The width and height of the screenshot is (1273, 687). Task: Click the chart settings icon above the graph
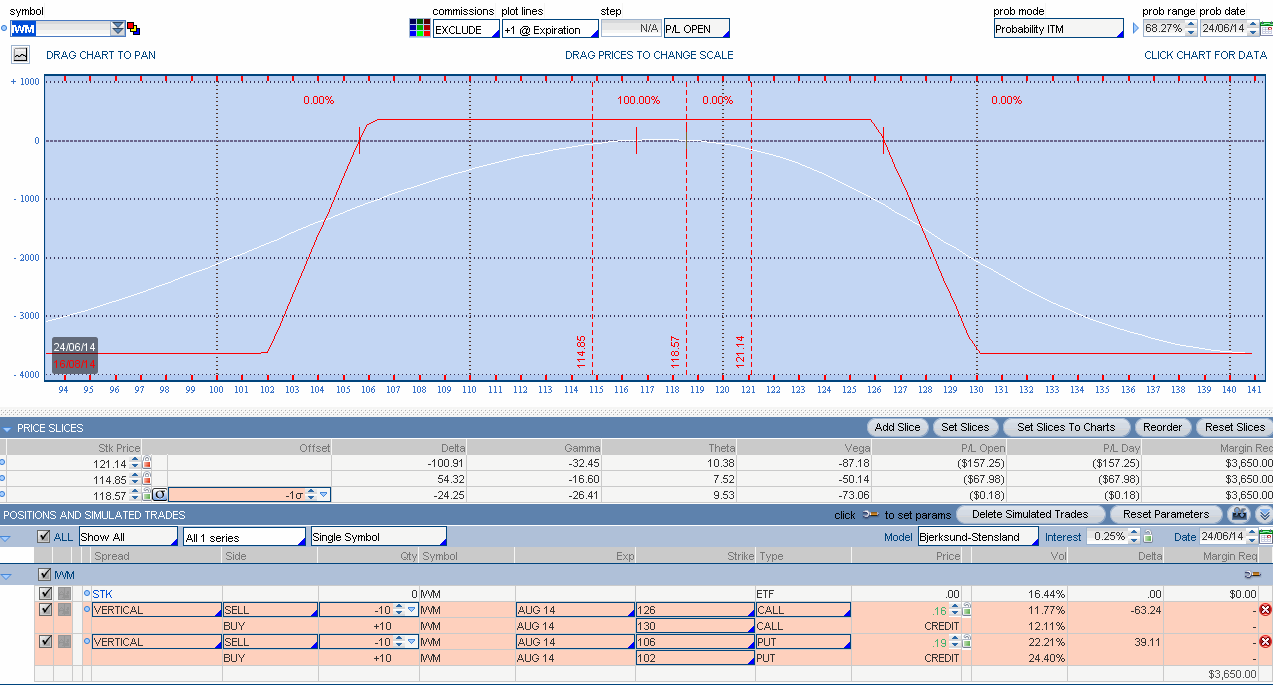[20, 55]
